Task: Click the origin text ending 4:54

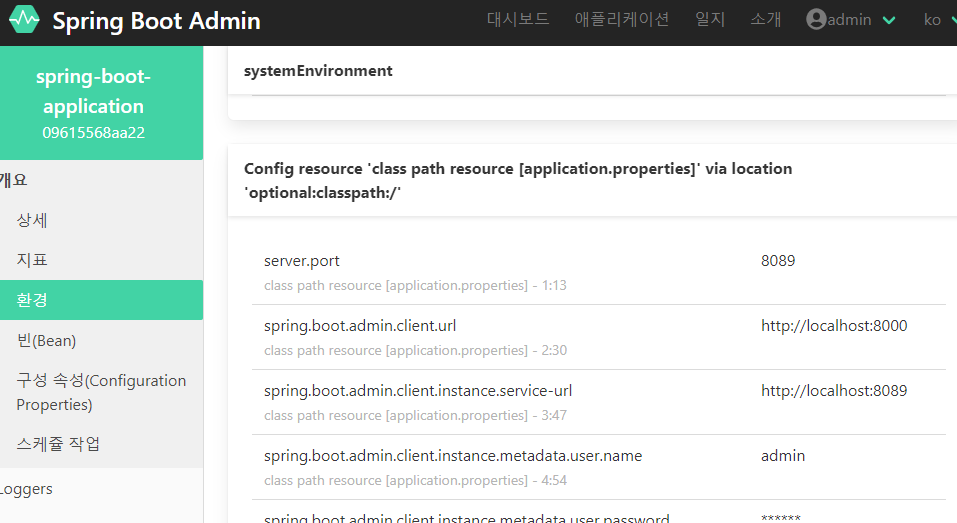Action: tap(415, 480)
